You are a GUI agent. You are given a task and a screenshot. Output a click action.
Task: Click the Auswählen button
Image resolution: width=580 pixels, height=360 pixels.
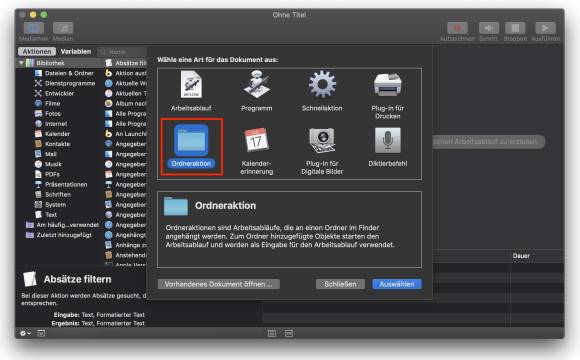point(397,284)
